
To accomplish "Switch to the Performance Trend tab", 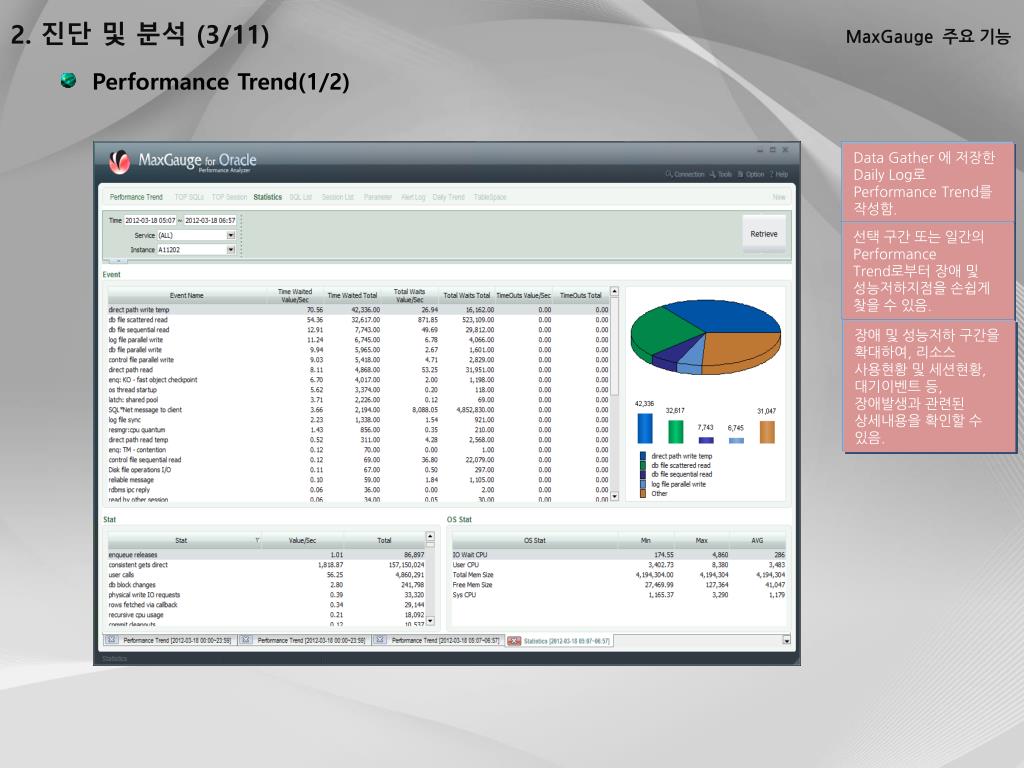I will point(136,197).
